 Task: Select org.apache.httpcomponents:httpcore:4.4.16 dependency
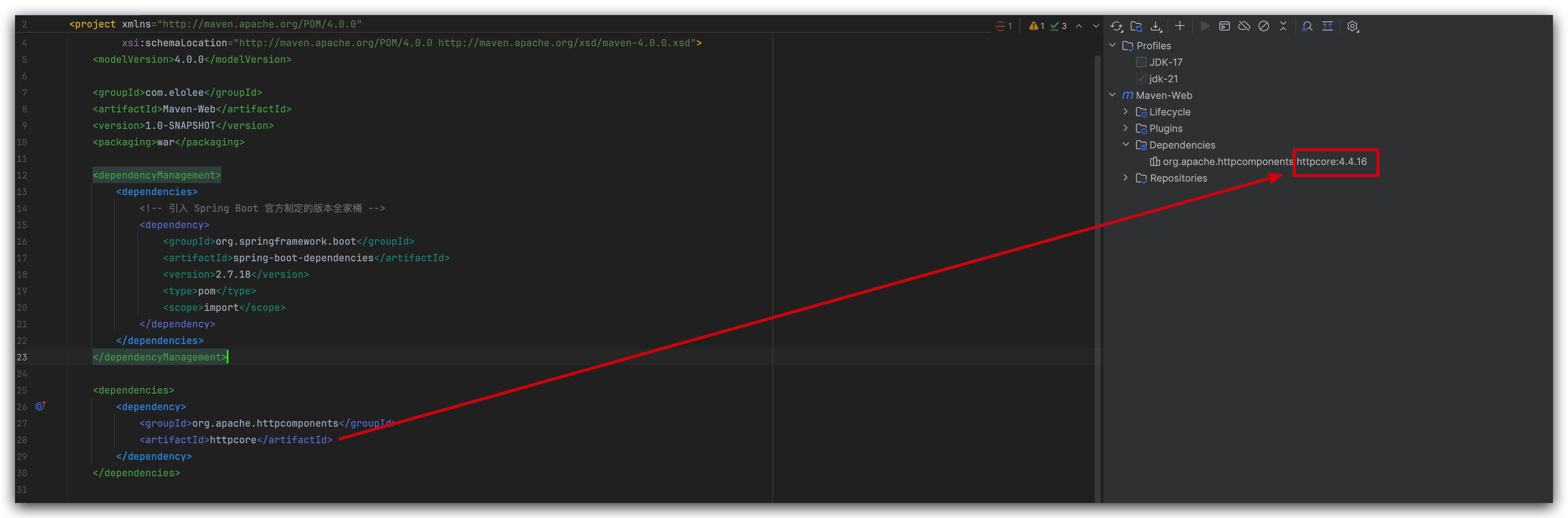click(x=1265, y=162)
